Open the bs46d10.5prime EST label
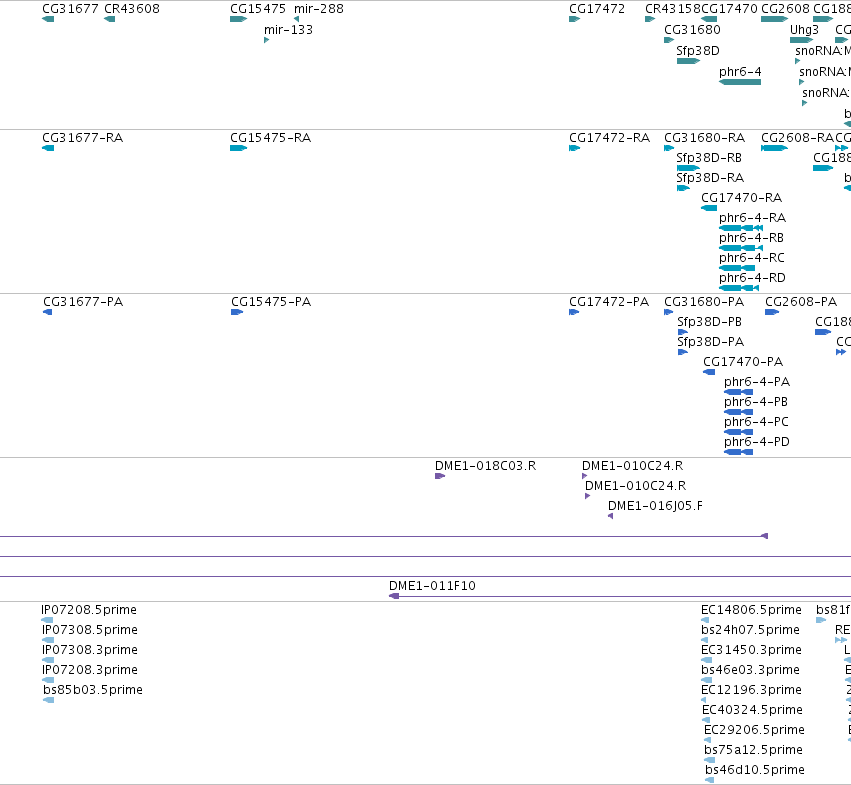This screenshot has height=785, width=851. (755, 770)
